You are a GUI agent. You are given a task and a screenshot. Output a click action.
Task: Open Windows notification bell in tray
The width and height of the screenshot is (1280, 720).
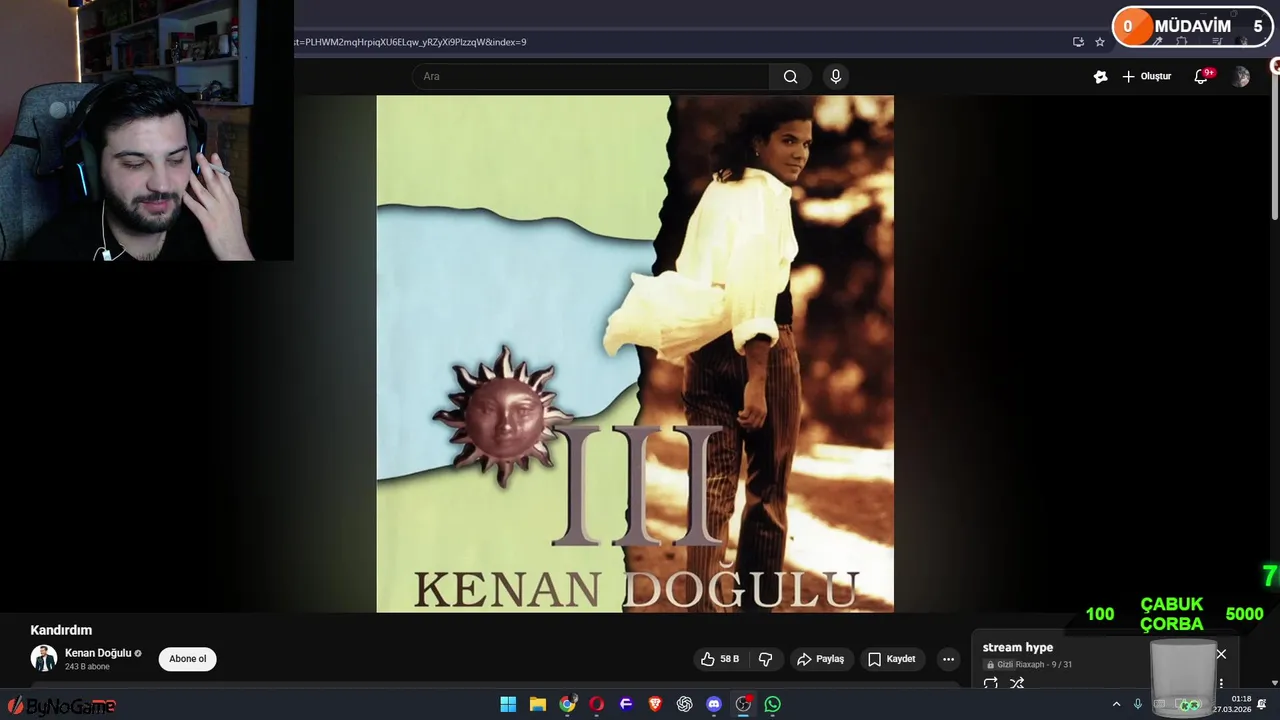[1263, 704]
